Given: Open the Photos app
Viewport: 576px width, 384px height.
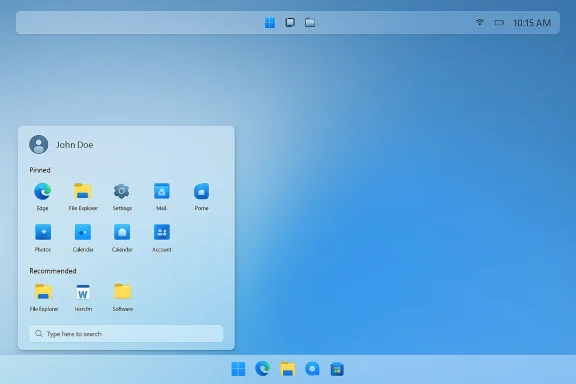Looking at the screenshot, I should [x=43, y=232].
